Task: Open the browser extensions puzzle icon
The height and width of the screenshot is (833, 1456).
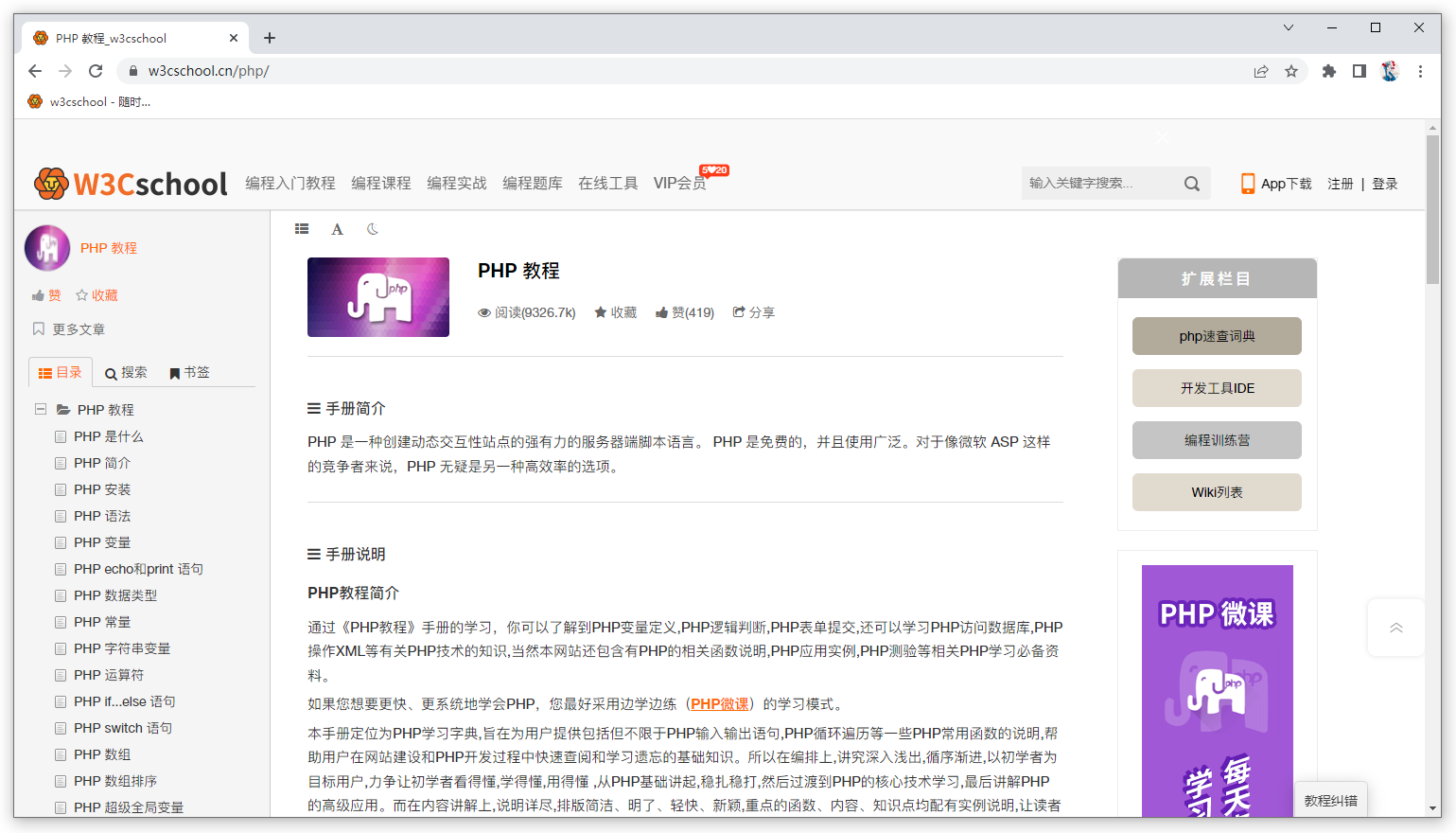Action: click(x=1328, y=71)
